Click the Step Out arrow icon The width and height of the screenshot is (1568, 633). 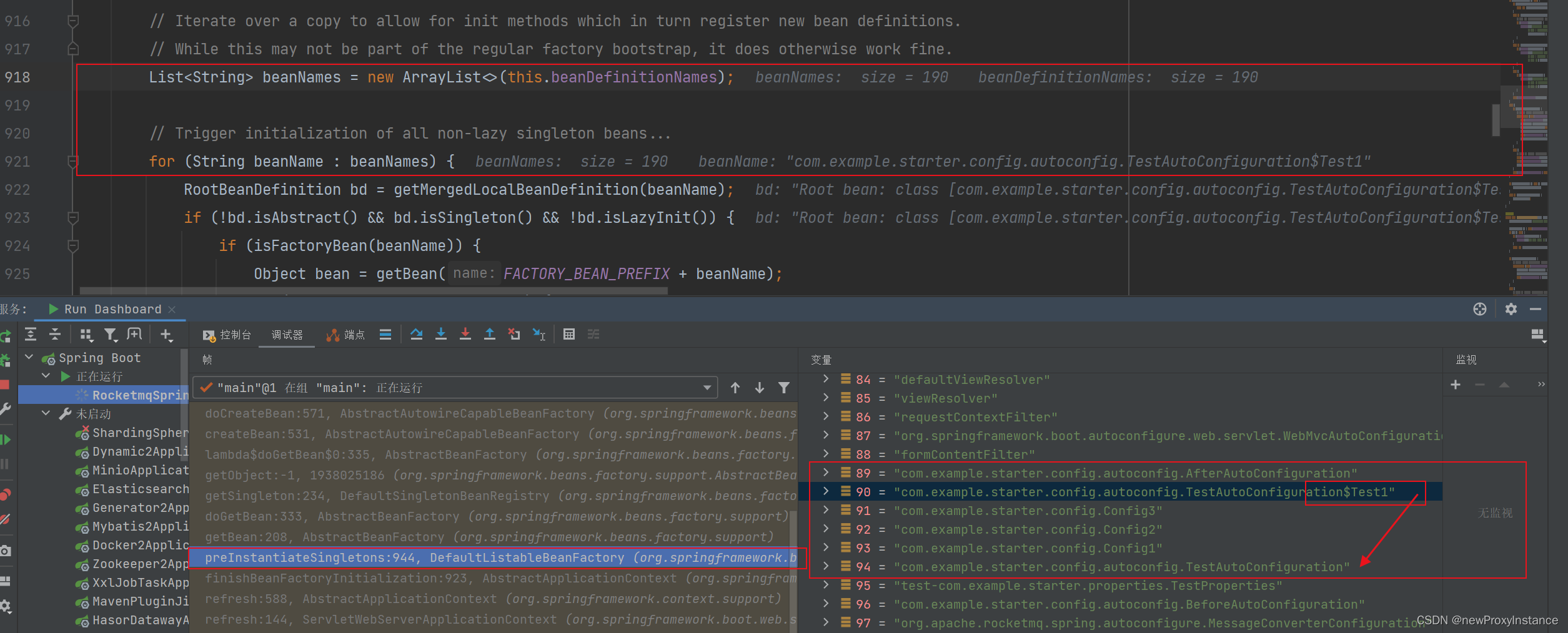(490, 335)
